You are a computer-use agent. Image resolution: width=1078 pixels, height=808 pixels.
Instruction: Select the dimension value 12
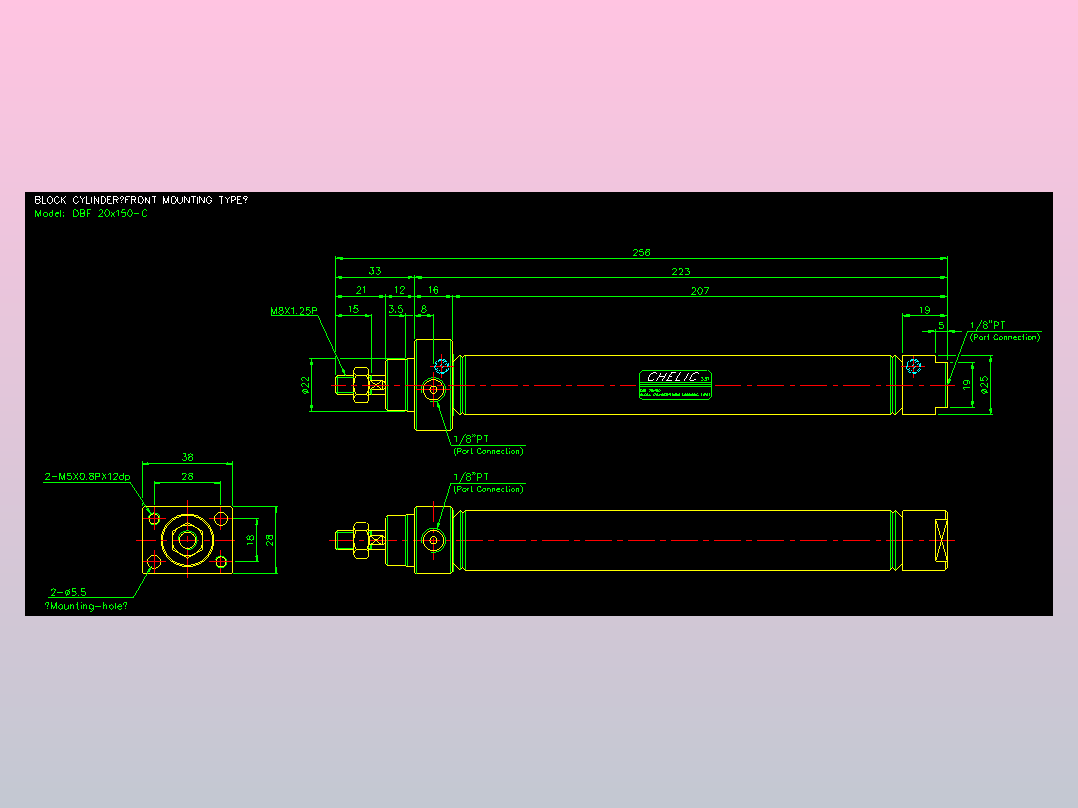point(399,290)
